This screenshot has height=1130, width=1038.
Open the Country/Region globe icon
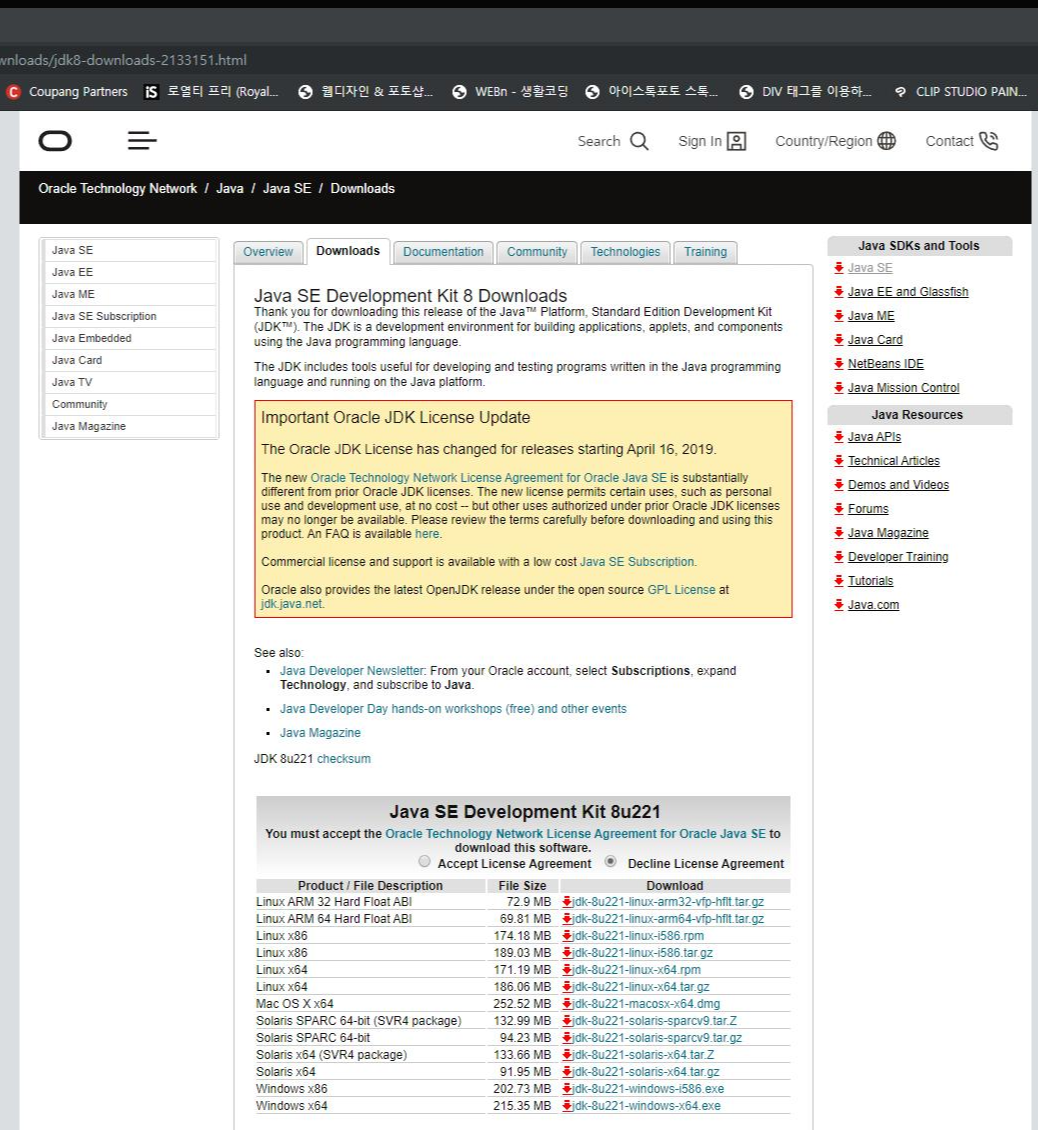point(887,141)
